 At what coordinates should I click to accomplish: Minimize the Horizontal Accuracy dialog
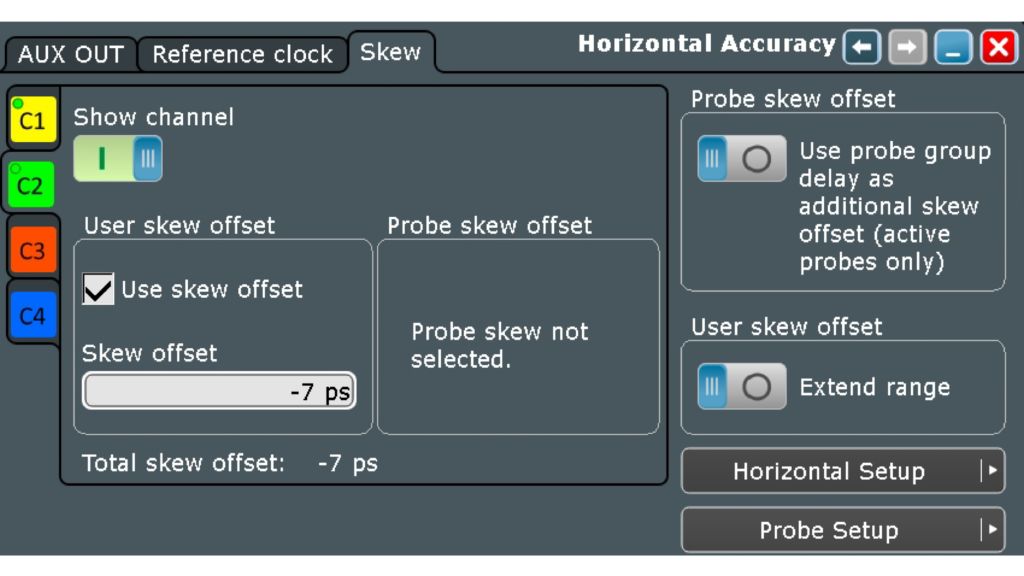(952, 44)
